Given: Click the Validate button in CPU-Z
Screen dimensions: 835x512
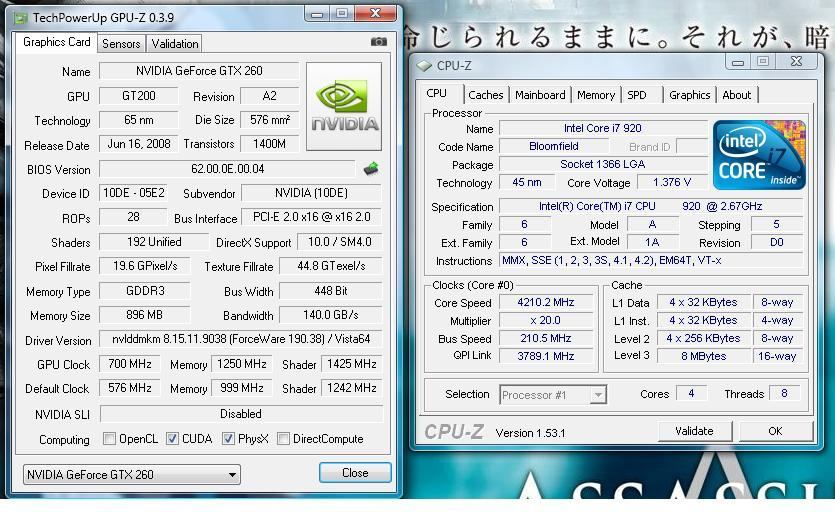Looking at the screenshot, I should 694,431.
